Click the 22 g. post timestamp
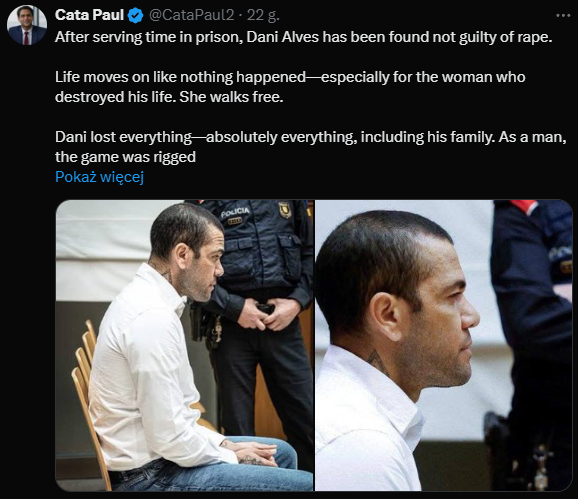 click(263, 15)
